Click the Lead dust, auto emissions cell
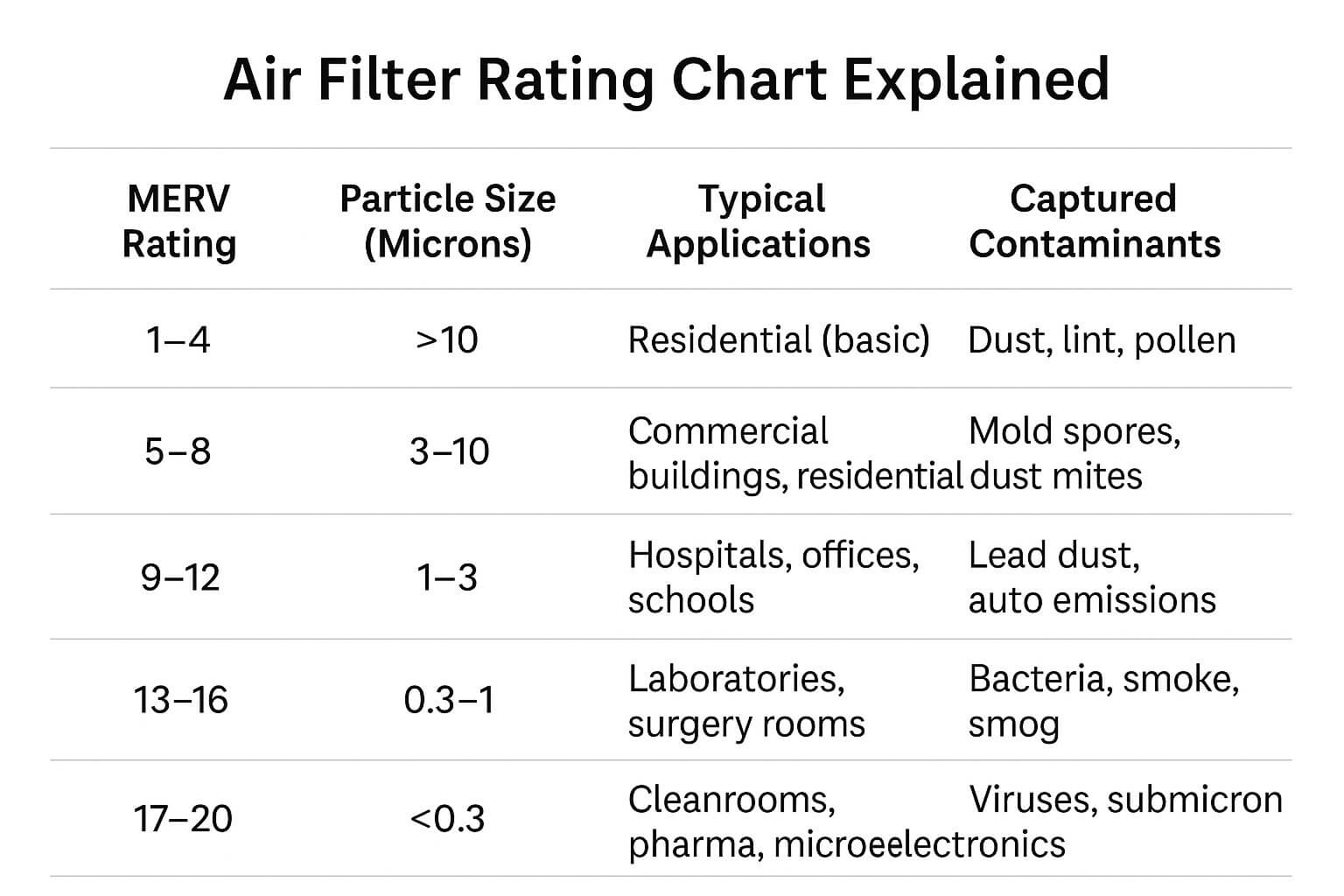This screenshot has width=1344, height=896. 1092,577
